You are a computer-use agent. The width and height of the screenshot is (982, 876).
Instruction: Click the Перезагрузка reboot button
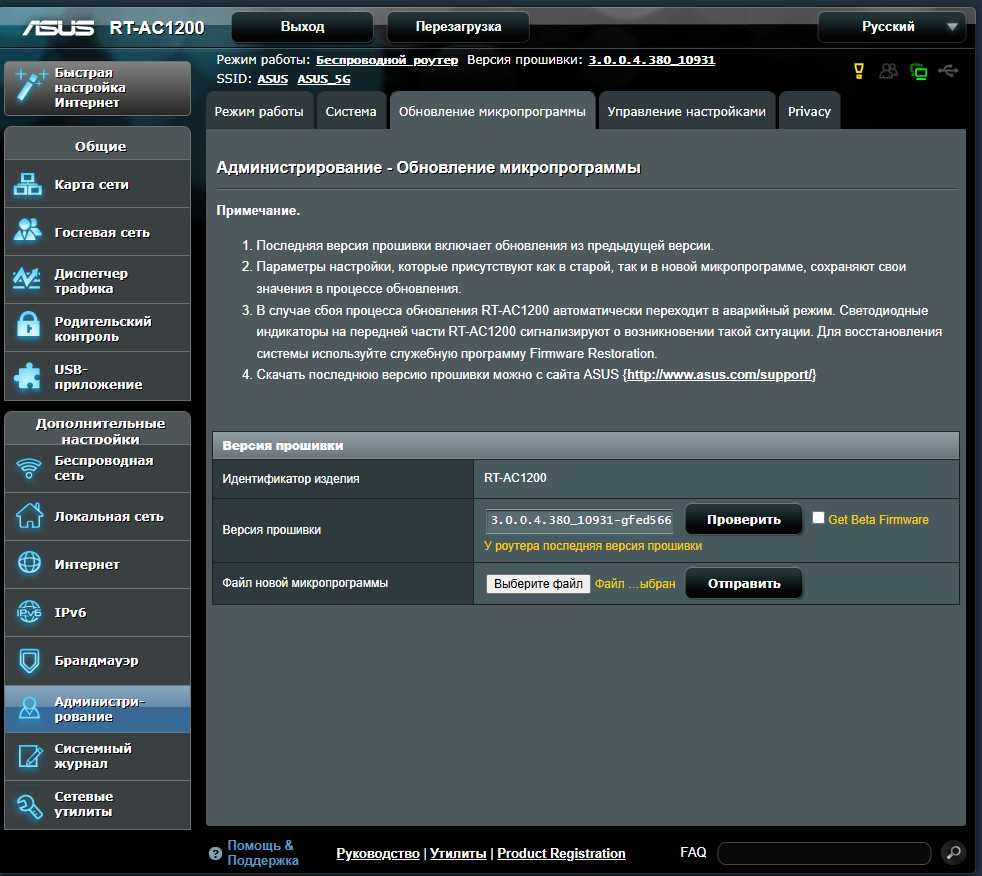point(458,27)
